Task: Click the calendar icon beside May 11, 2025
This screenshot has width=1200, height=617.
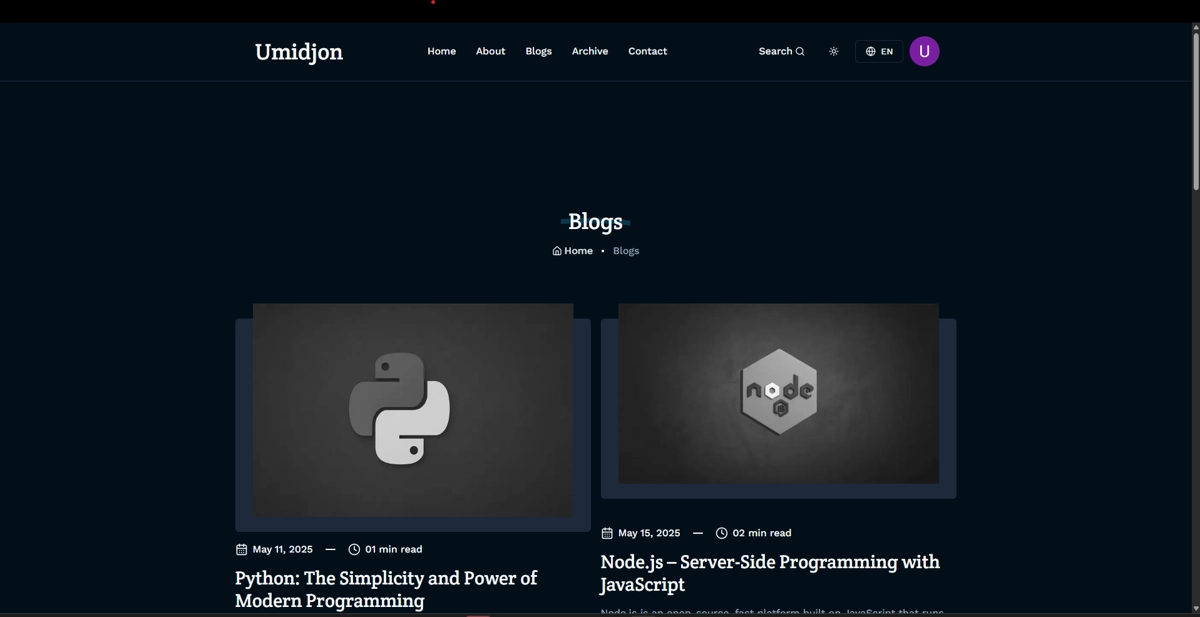Action: tap(241, 549)
